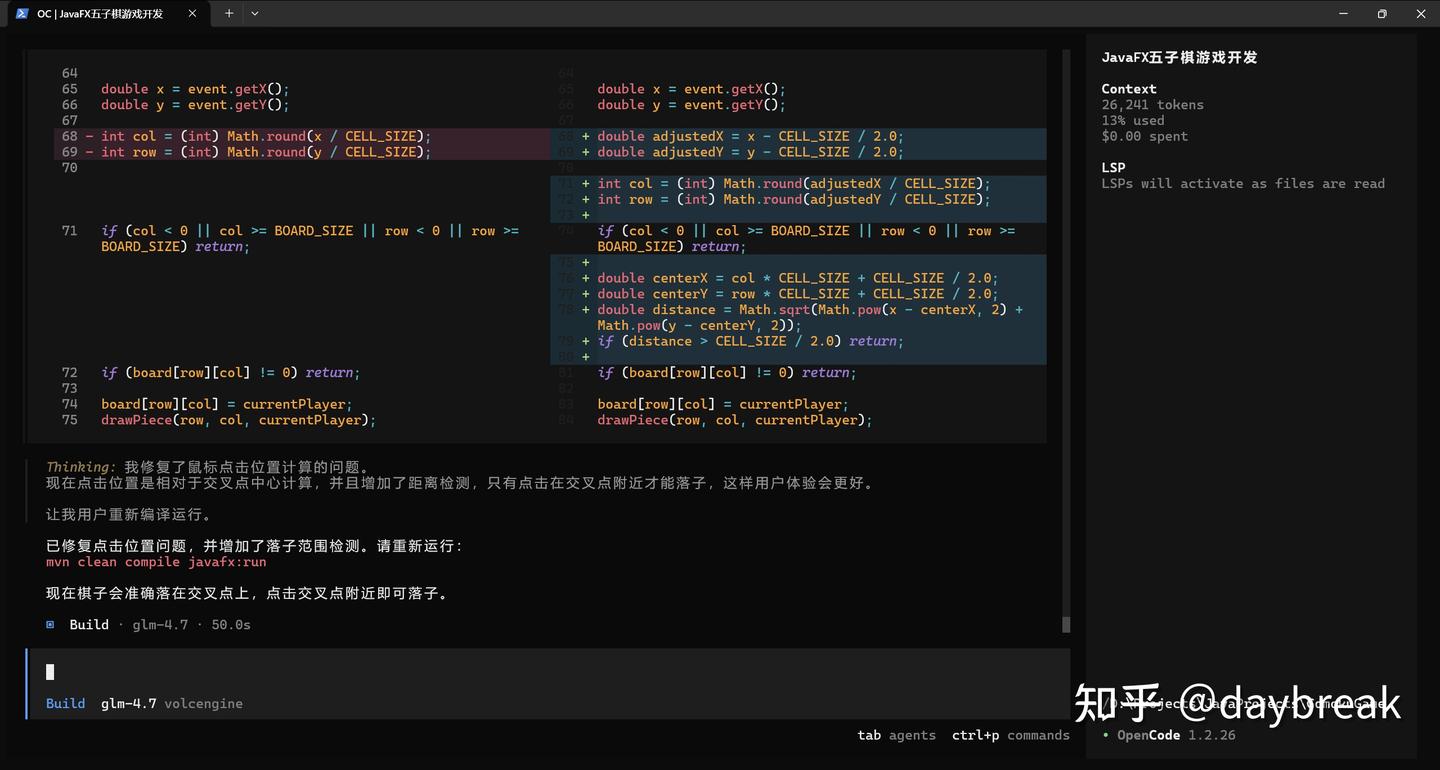Image resolution: width=1440 pixels, height=770 pixels.
Task: Click line 75 'drawPiece(row, col, currentPlayer)' on left pane
Action: (x=238, y=420)
